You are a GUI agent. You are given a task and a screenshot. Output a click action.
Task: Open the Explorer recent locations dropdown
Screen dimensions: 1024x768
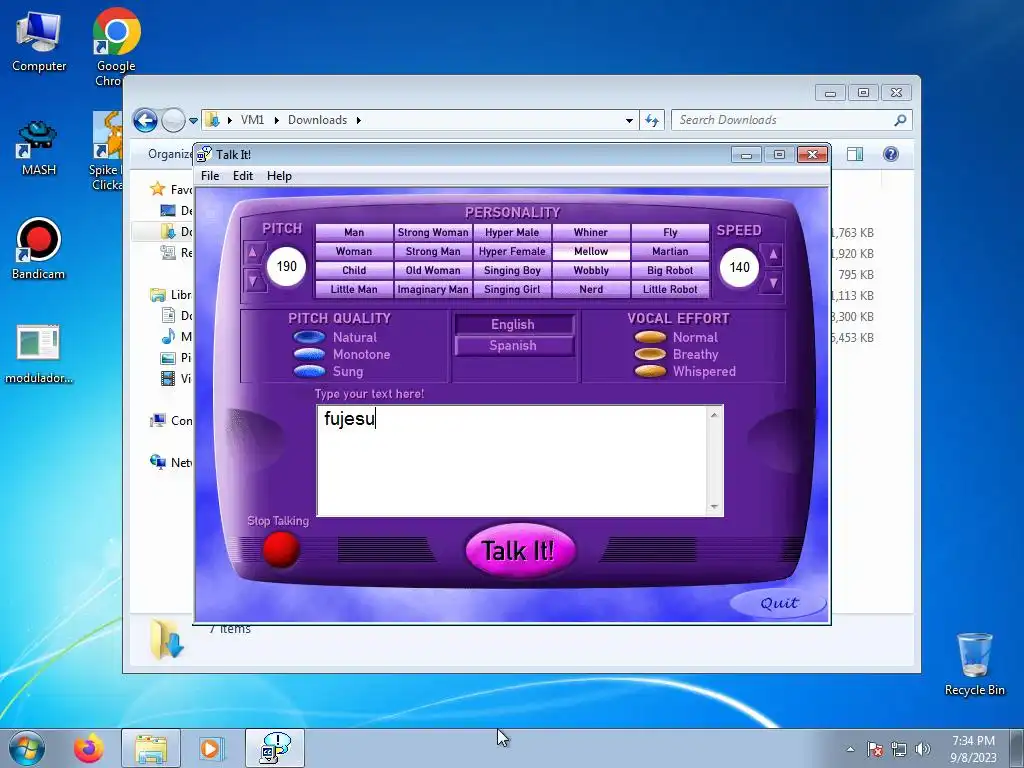[x=193, y=121]
